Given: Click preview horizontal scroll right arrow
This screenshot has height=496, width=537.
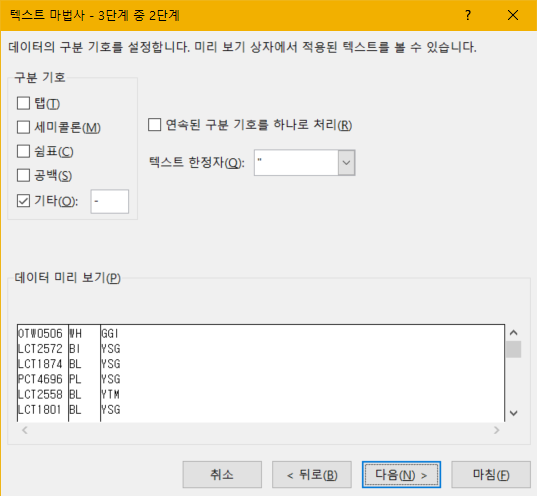Looking at the screenshot, I should pyautogui.click(x=497, y=430).
